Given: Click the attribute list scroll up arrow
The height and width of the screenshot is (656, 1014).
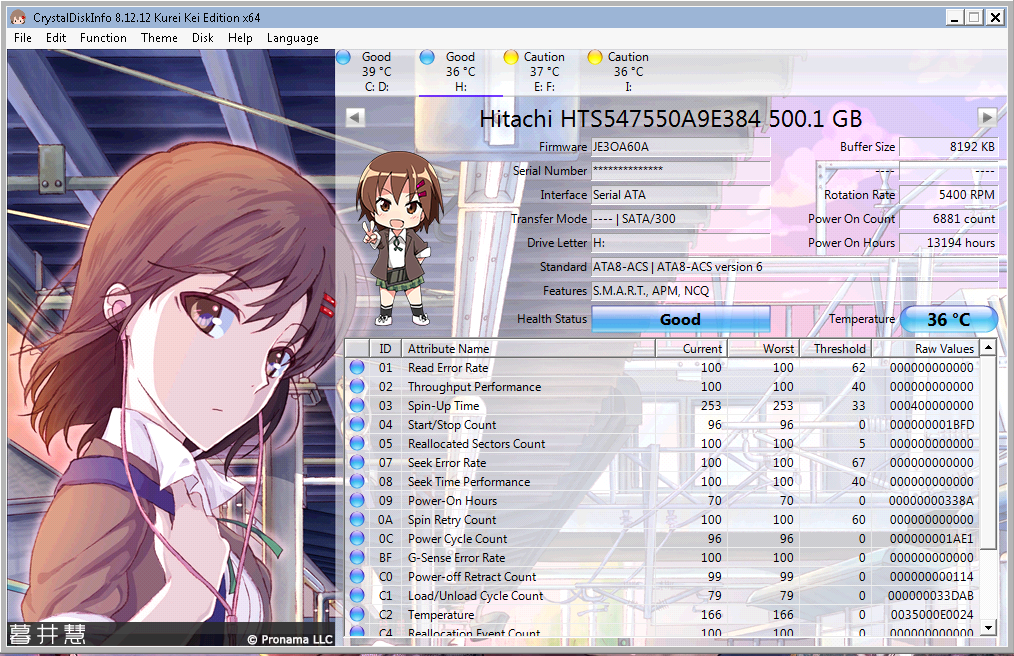Looking at the screenshot, I should point(988,348).
